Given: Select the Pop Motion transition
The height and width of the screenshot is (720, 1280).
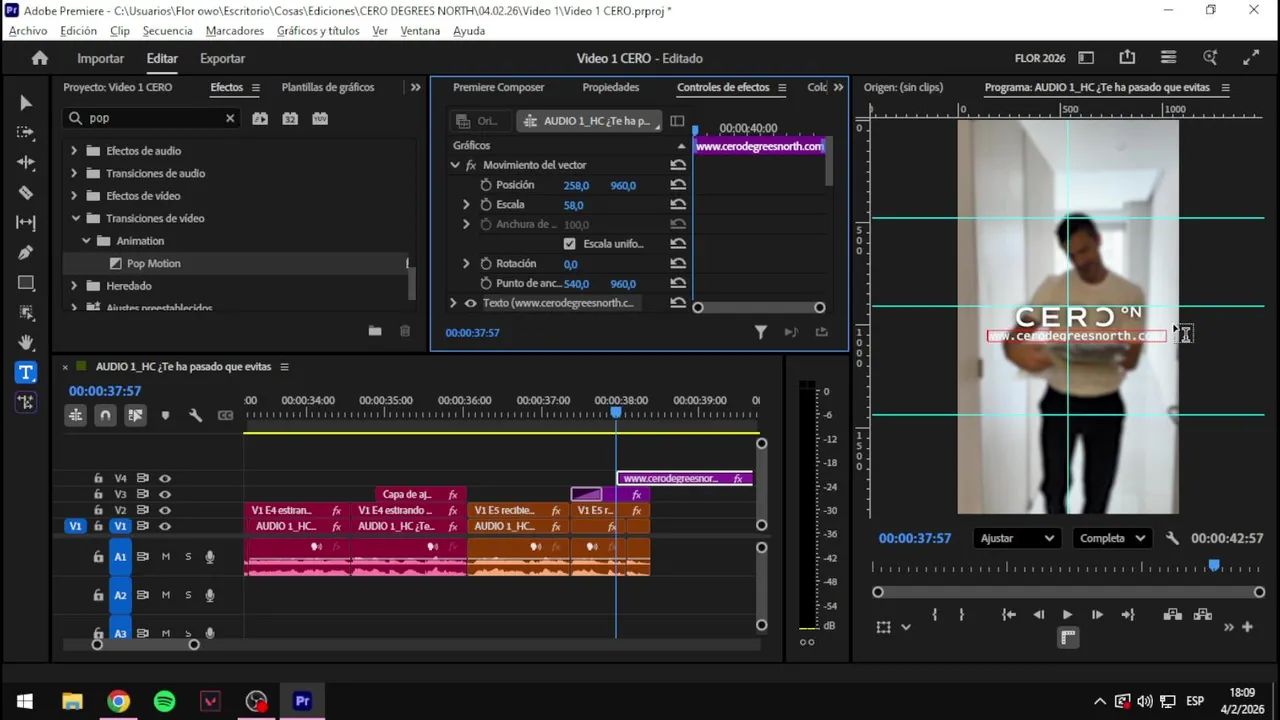Looking at the screenshot, I should coord(153,263).
